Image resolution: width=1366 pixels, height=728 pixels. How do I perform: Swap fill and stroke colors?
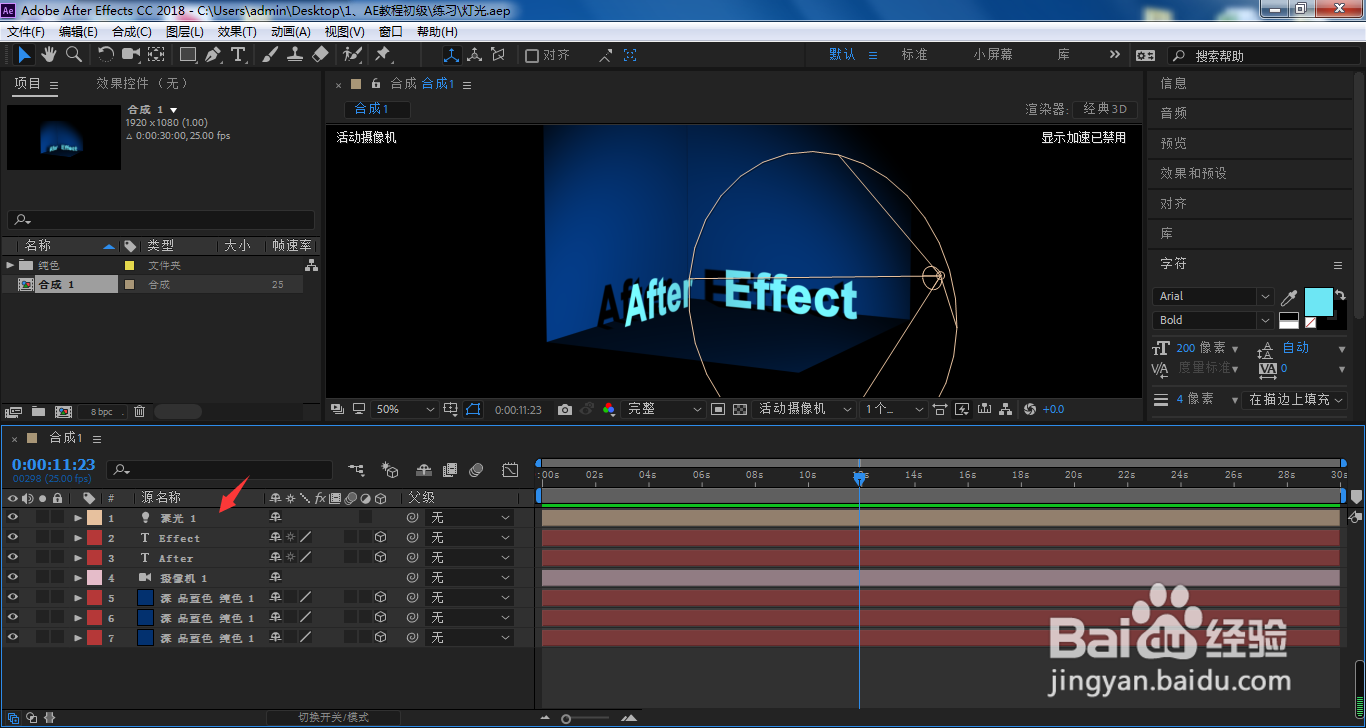pos(1340,296)
